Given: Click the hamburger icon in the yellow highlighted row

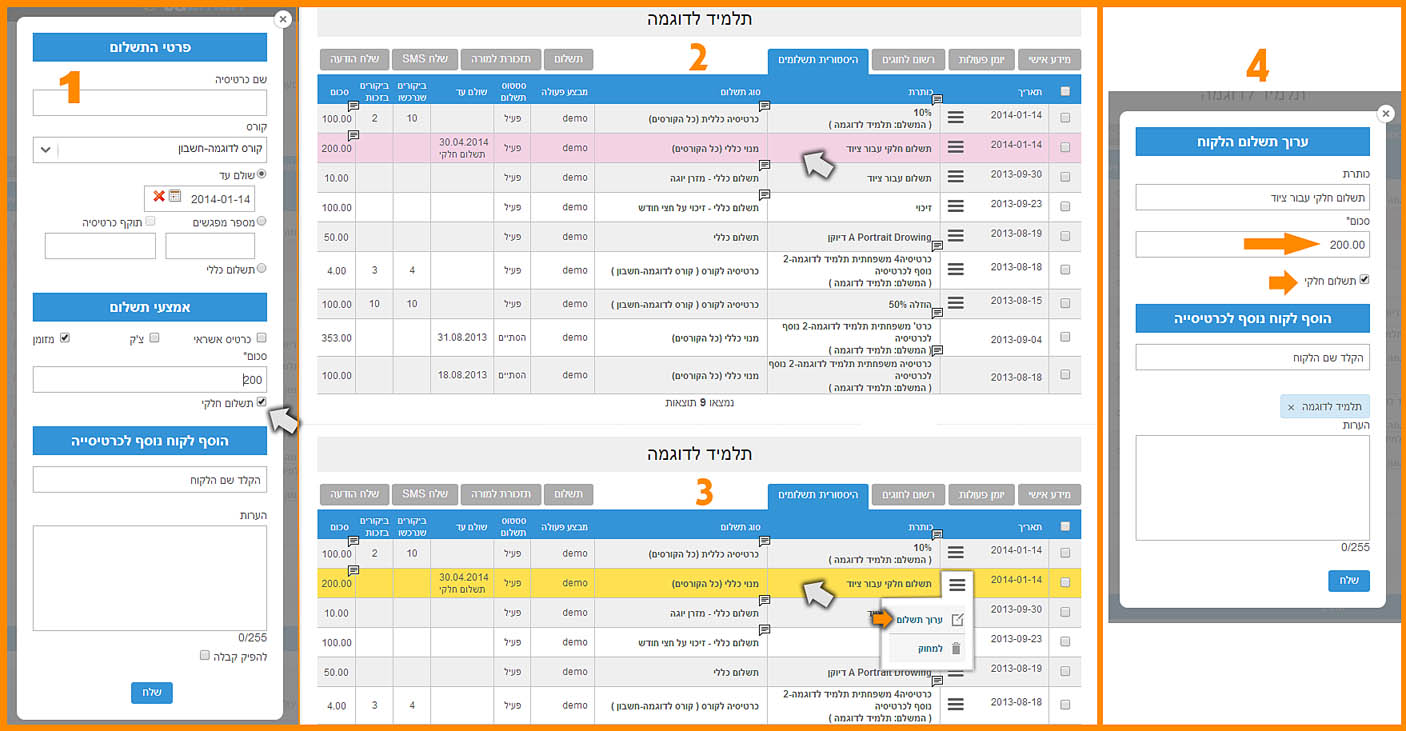Looking at the screenshot, I should pyautogui.click(x=957, y=584).
